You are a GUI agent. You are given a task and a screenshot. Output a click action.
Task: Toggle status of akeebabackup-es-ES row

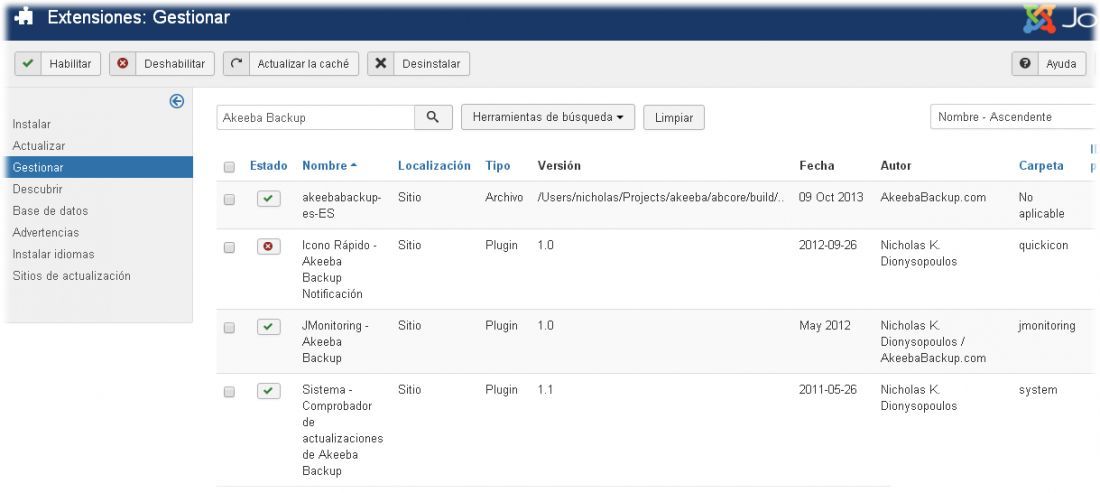(269, 199)
